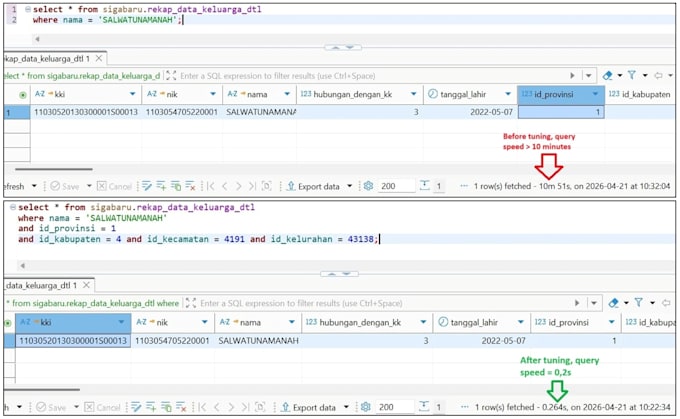Viewport: 680px width, 419px height.
Task: Click the funnel filter icon in lower result panel
Action: [638, 302]
